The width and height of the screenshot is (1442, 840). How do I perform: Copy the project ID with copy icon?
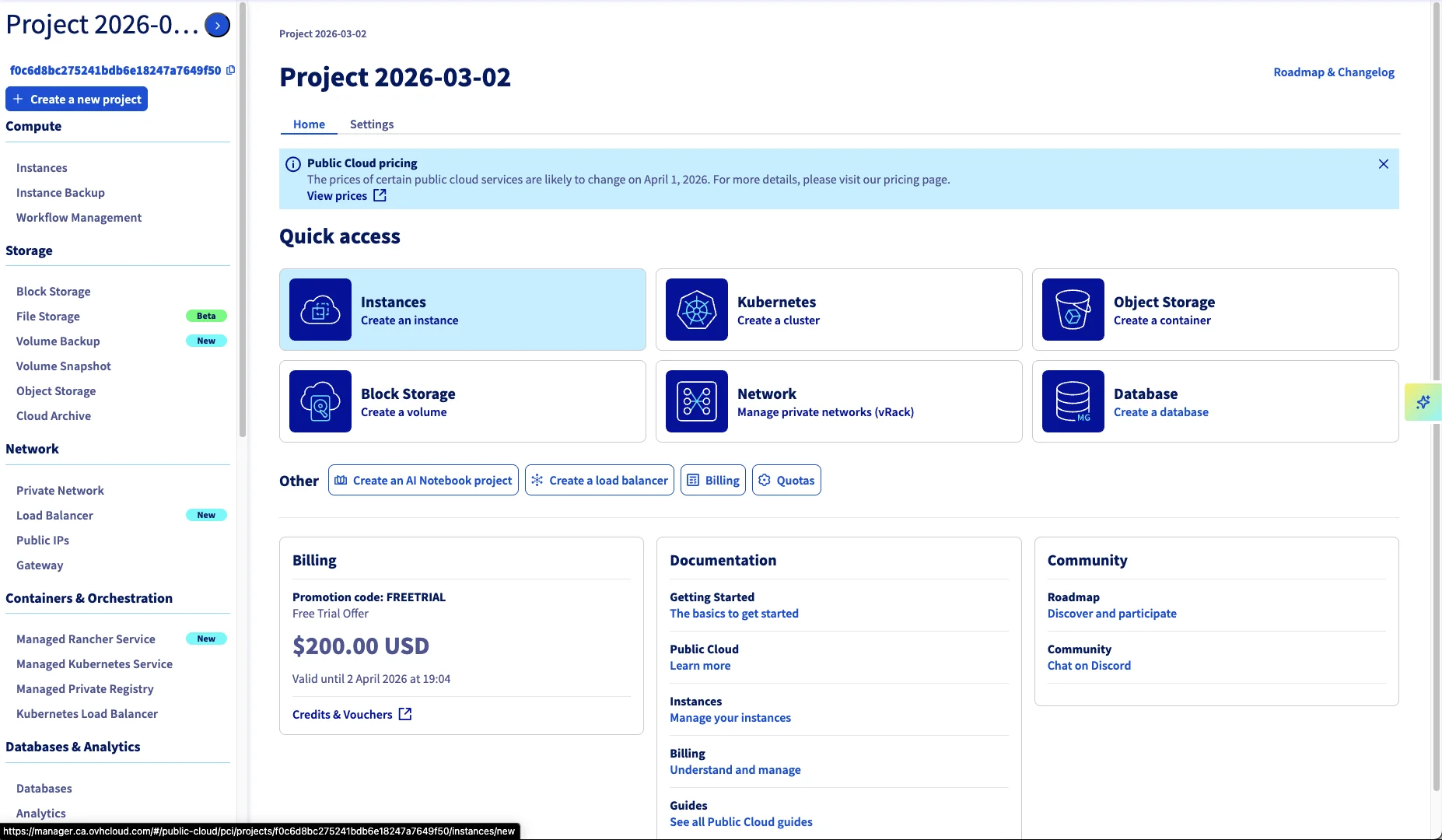click(230, 70)
